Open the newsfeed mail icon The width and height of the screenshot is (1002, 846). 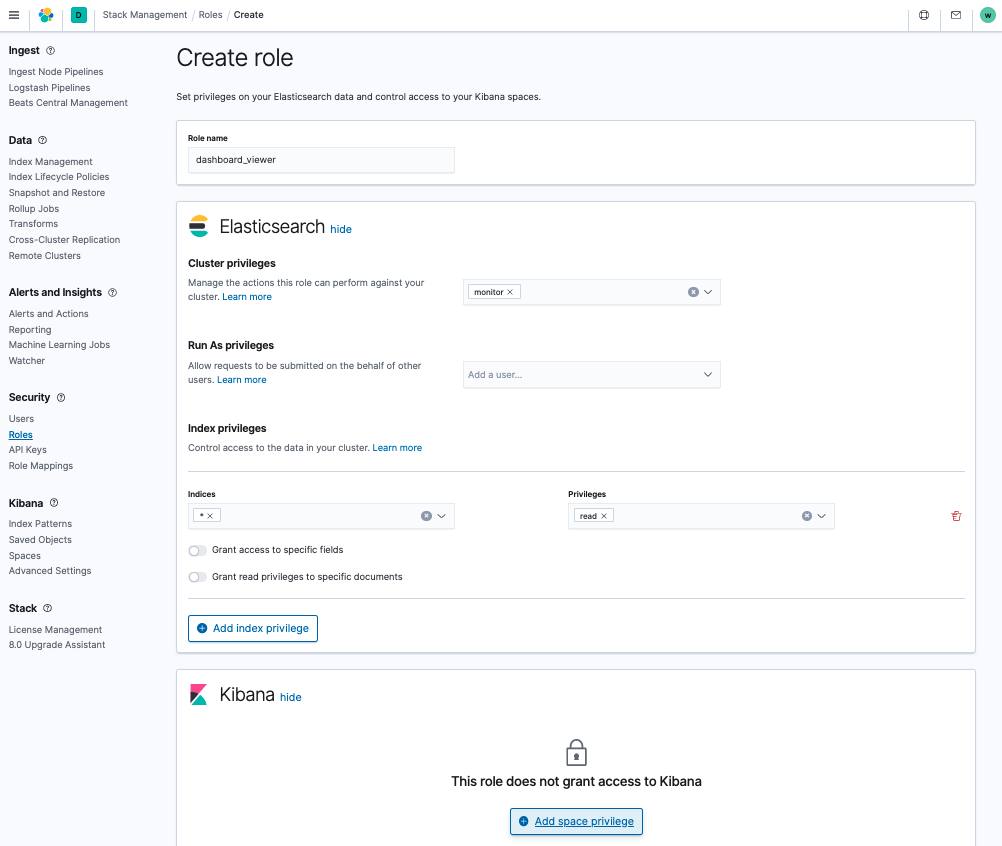click(956, 15)
